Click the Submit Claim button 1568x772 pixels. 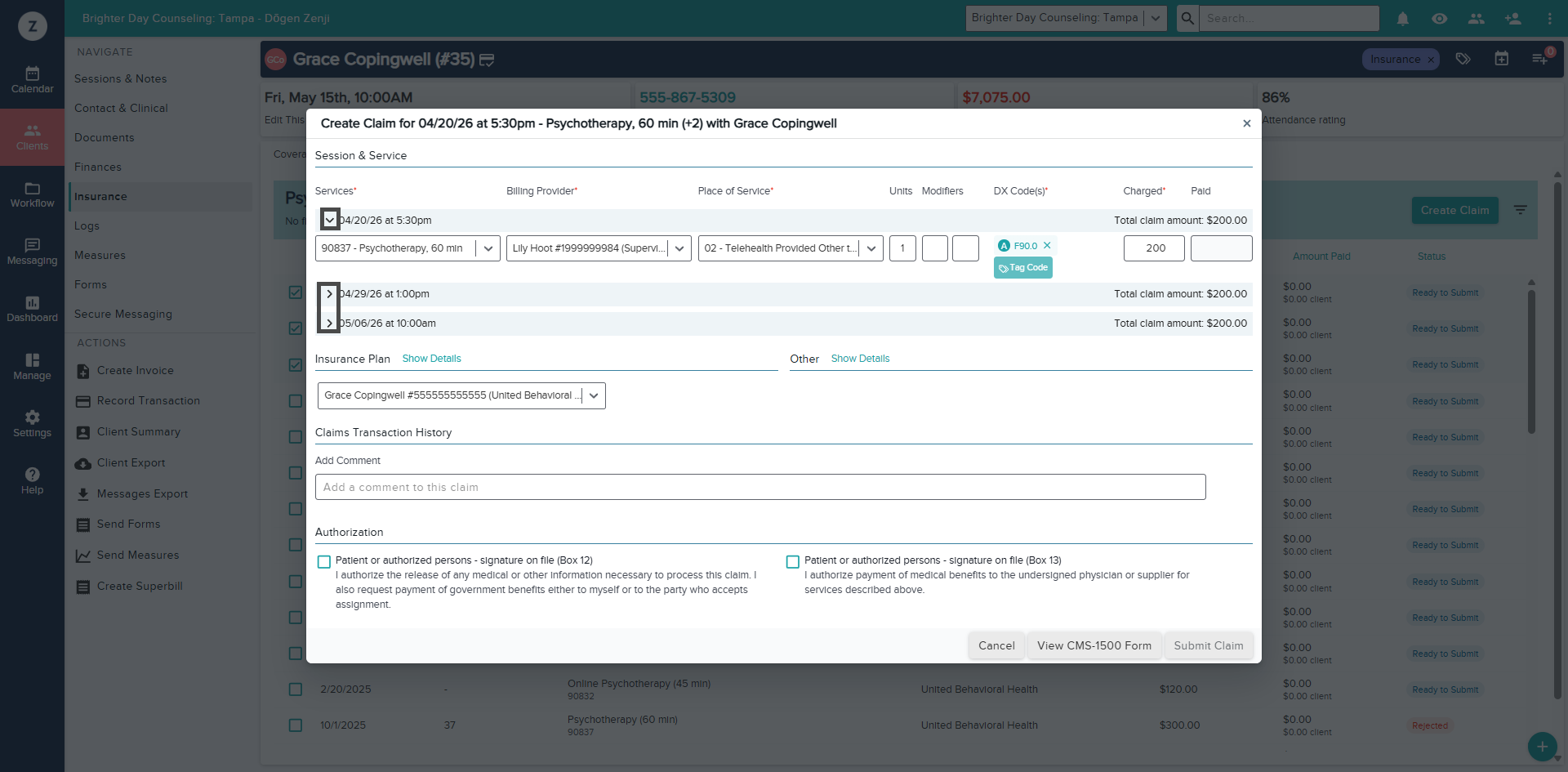click(x=1209, y=645)
